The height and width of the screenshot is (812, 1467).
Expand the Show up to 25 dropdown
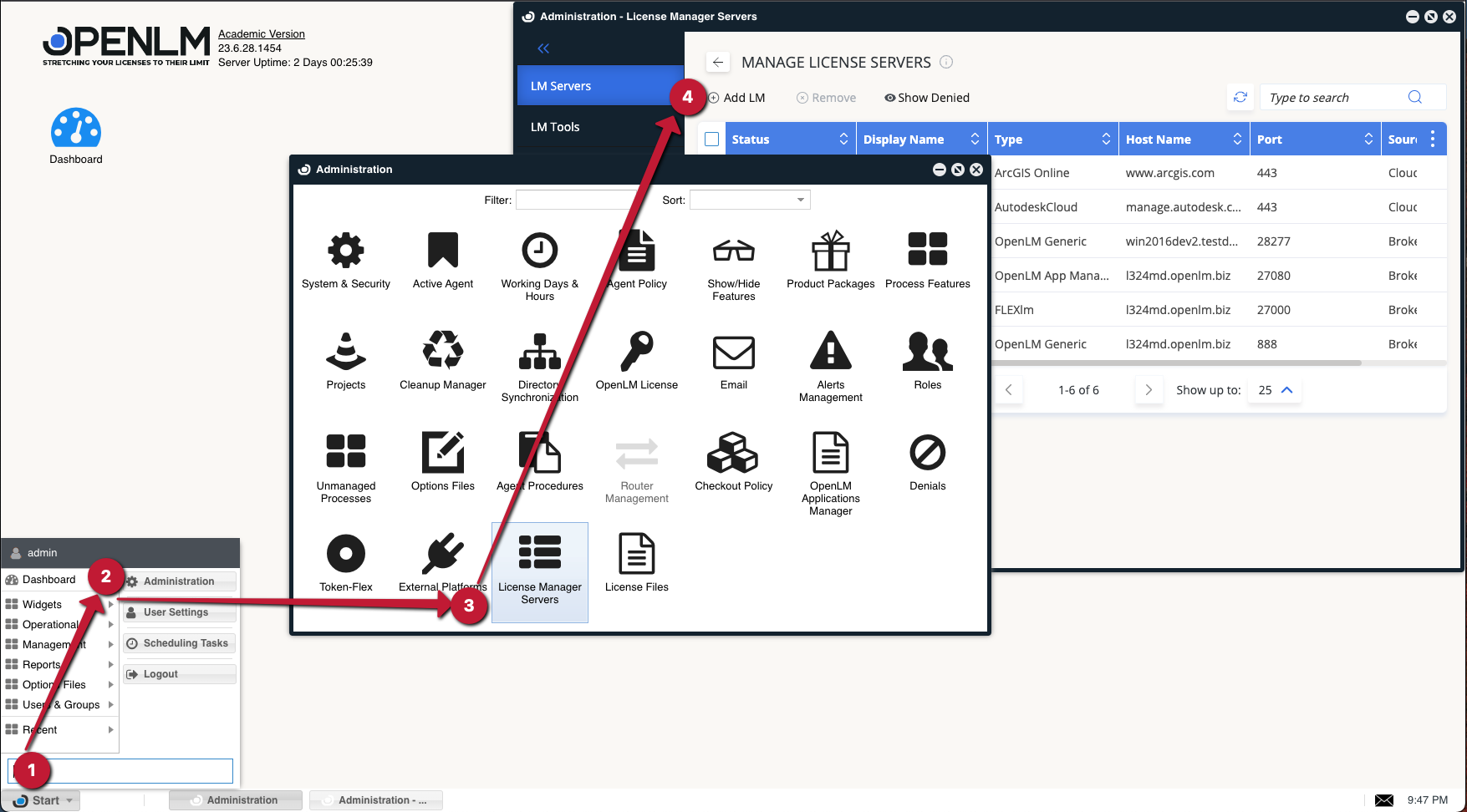point(1275,390)
